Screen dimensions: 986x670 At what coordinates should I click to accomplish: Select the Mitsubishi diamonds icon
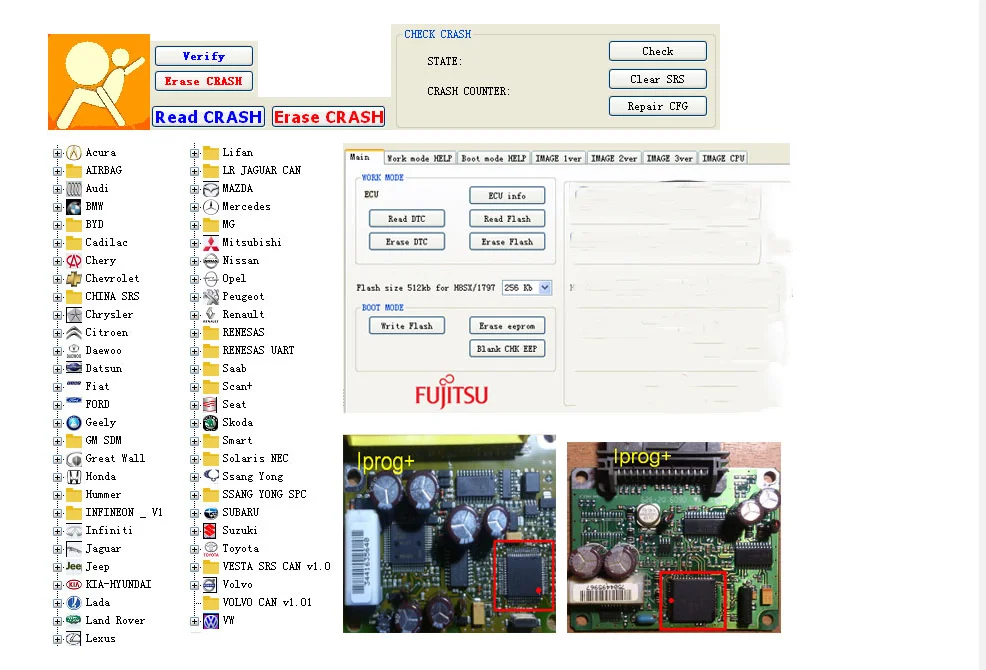tap(211, 243)
